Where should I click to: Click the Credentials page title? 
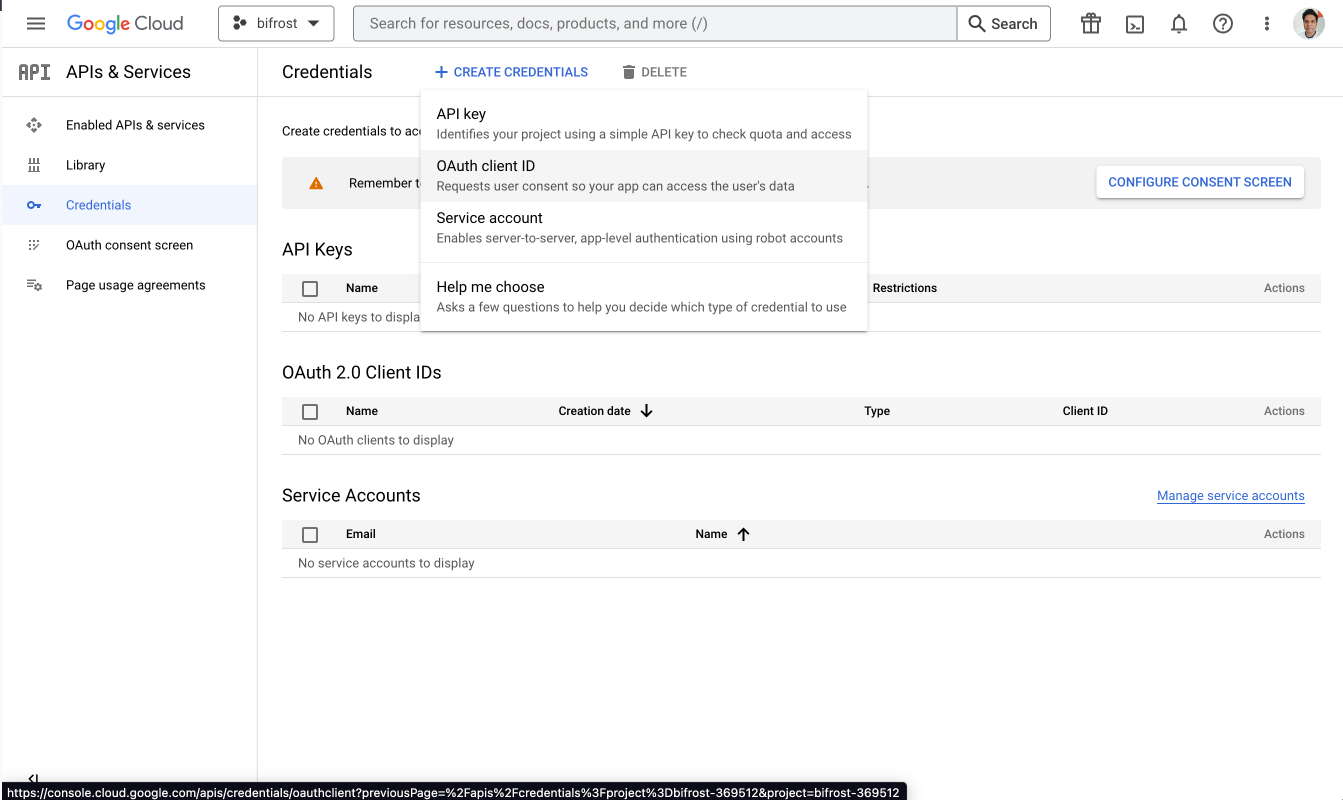pos(327,72)
